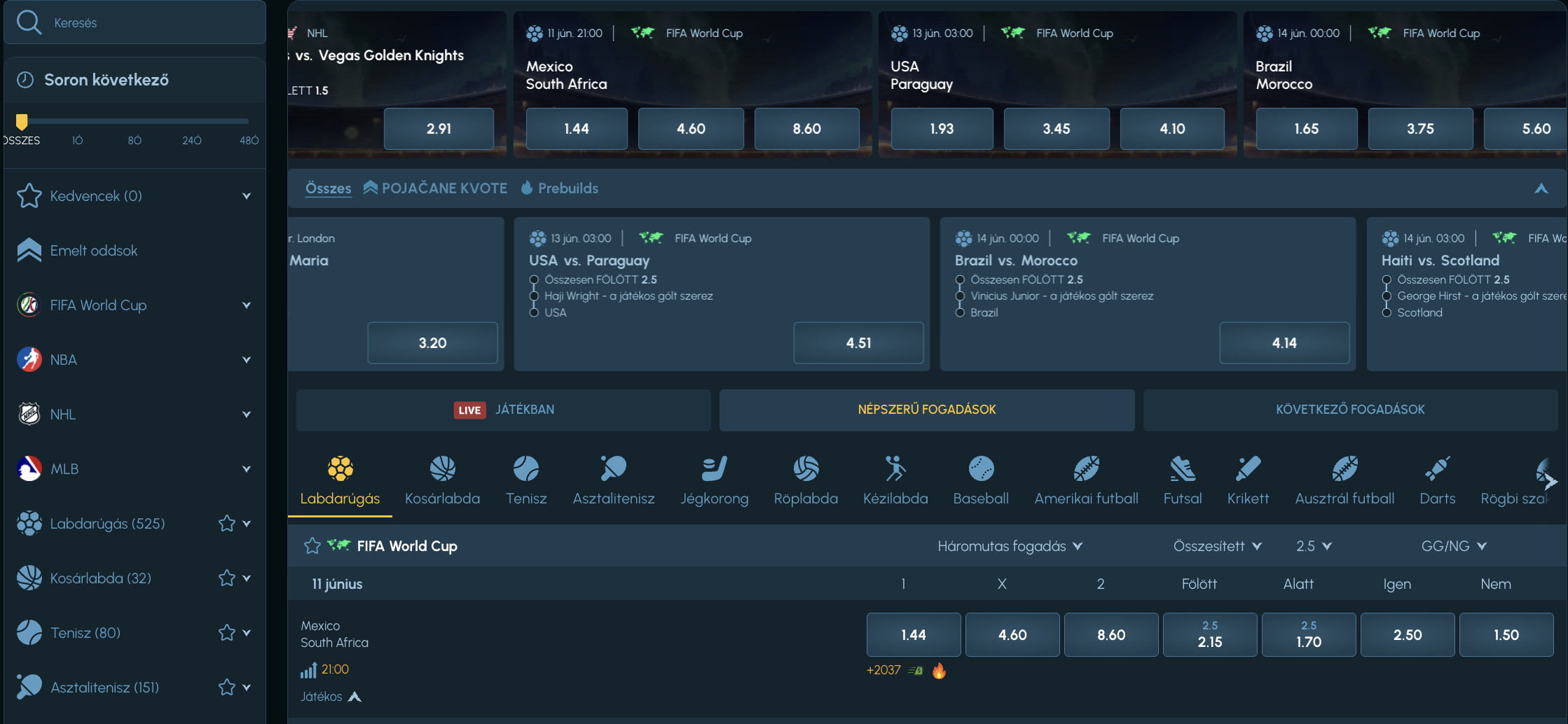Select the Kosárlabda sport icon
This screenshot has width=1568, height=724.
click(x=443, y=468)
